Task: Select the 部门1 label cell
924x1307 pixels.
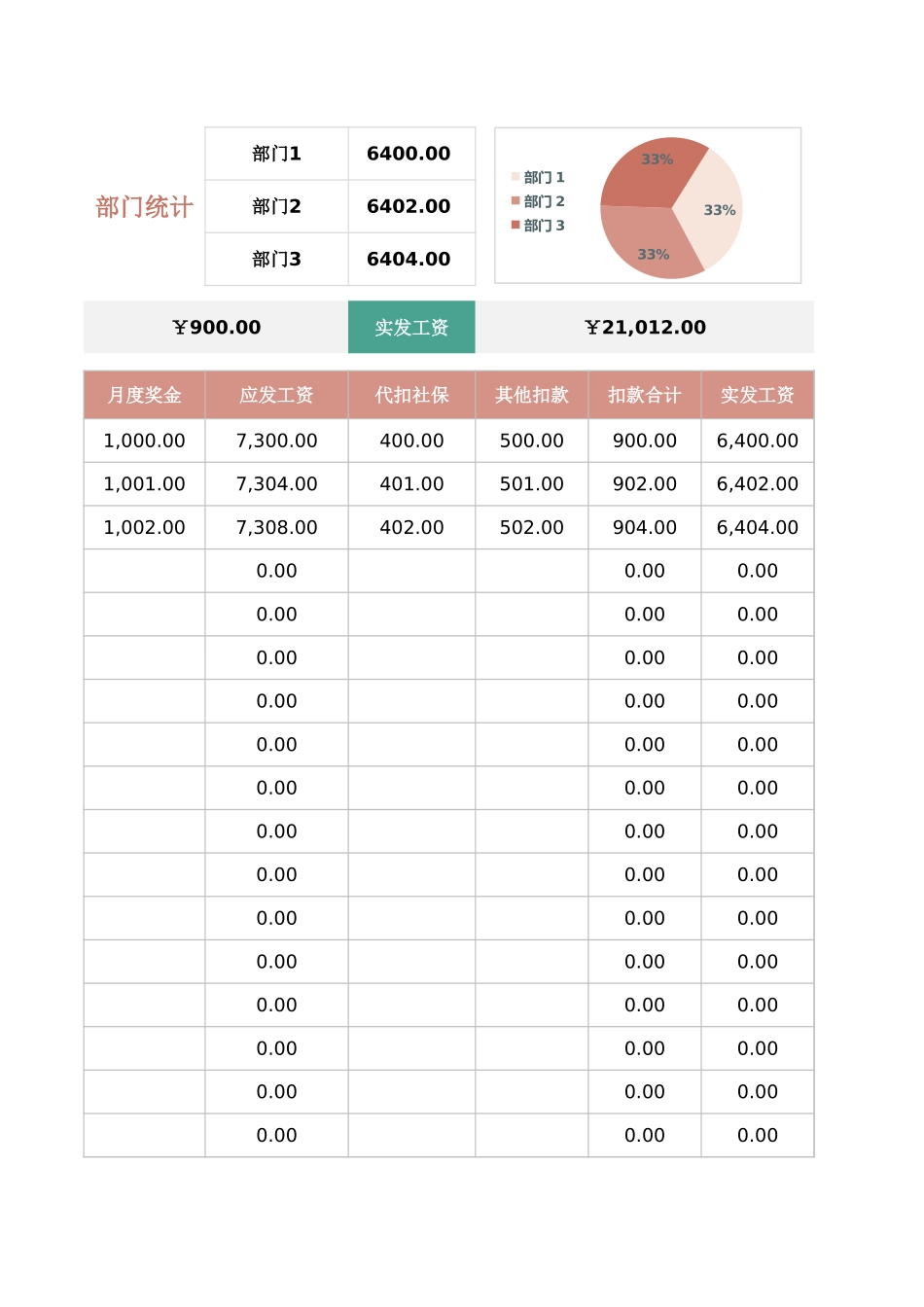Action: (276, 154)
